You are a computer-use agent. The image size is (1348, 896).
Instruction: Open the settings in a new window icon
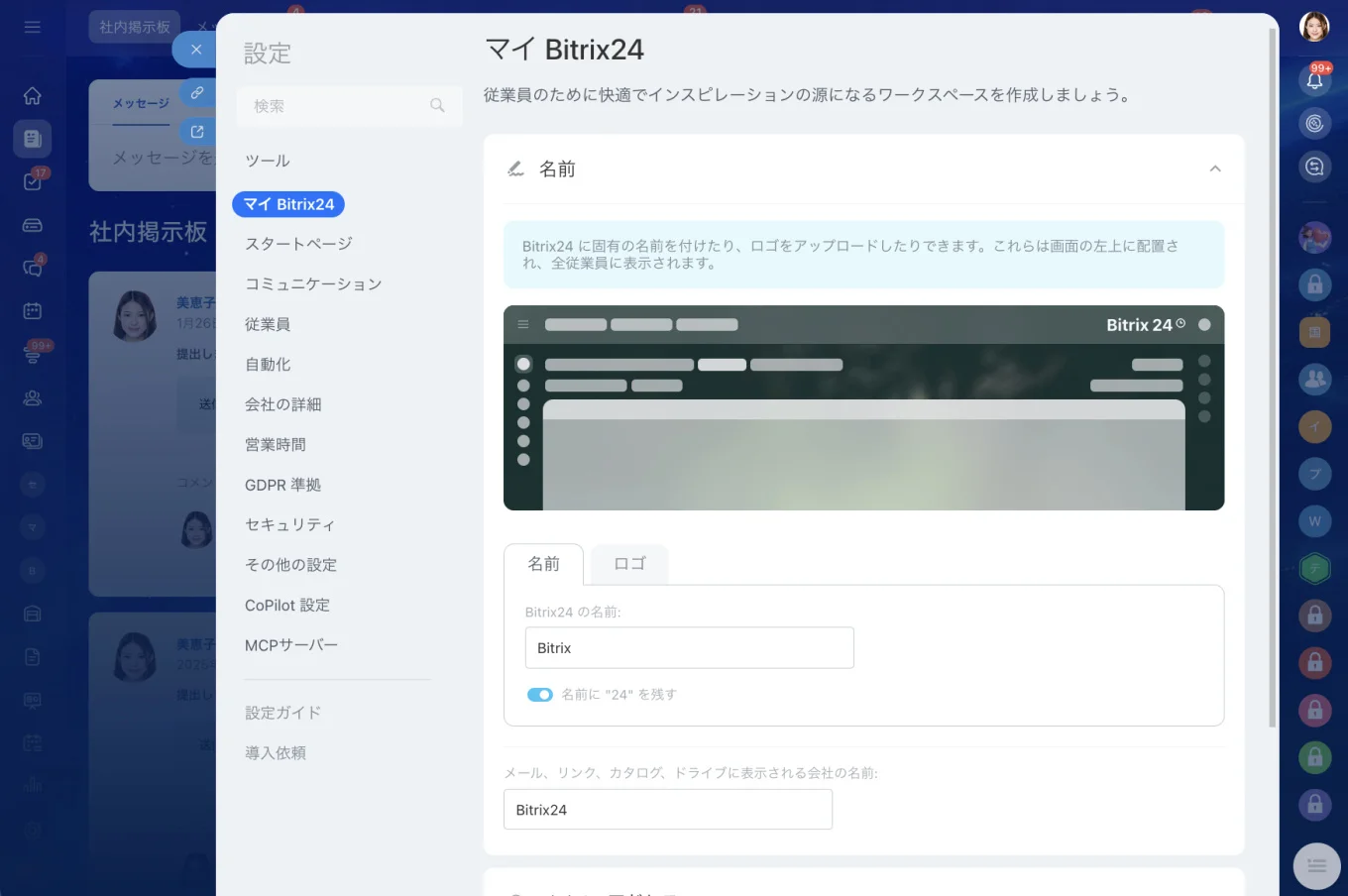(197, 131)
